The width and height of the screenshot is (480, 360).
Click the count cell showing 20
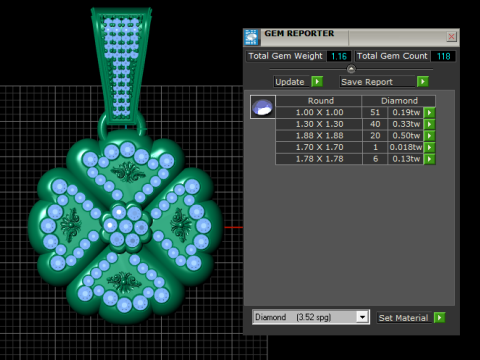click(375, 136)
